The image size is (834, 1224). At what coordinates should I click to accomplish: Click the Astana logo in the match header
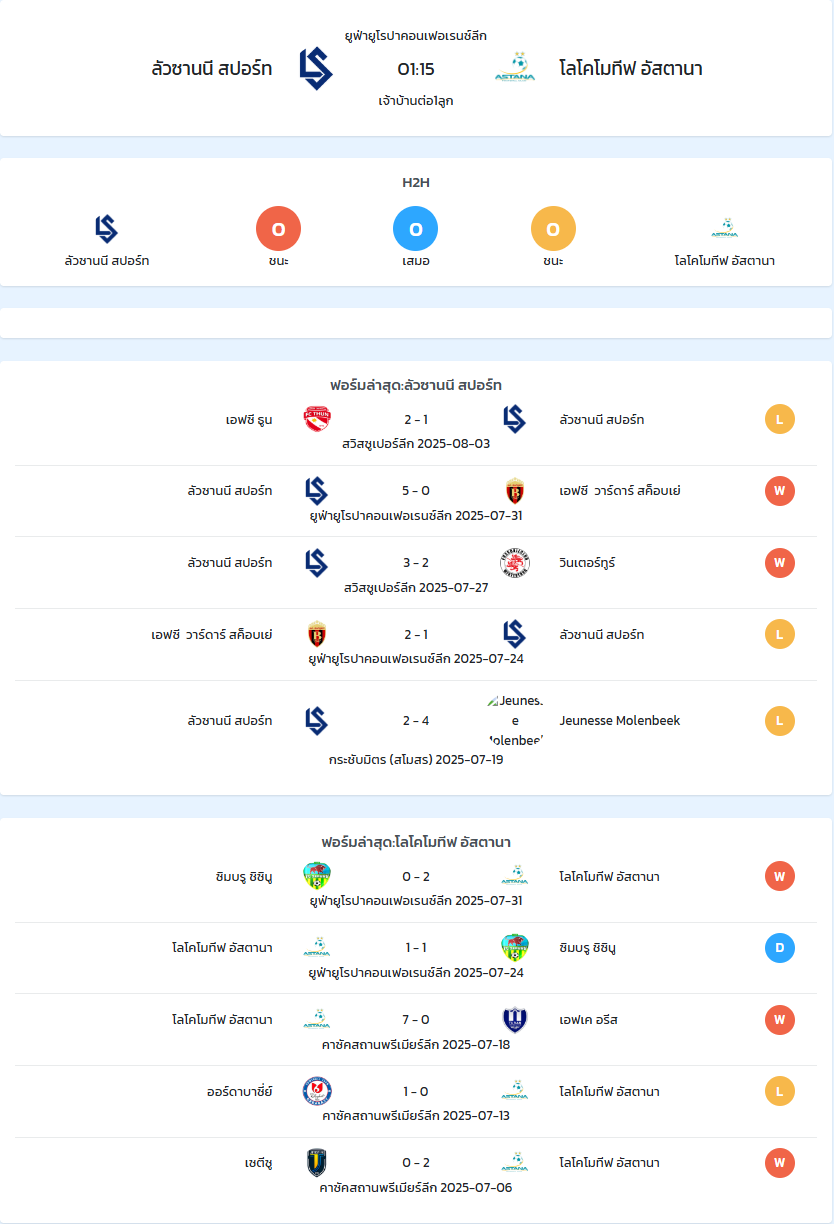pyautogui.click(x=515, y=68)
